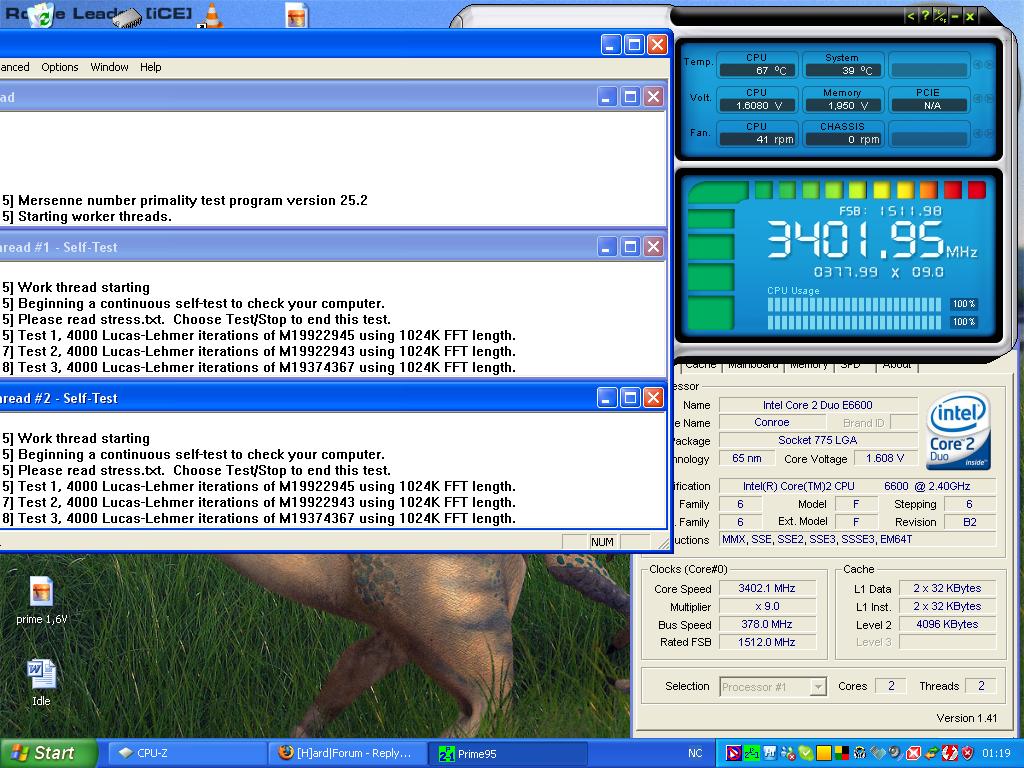This screenshot has height=768, width=1024.
Task: Click the Thread #2 Self-Test title bar
Action: [297, 398]
